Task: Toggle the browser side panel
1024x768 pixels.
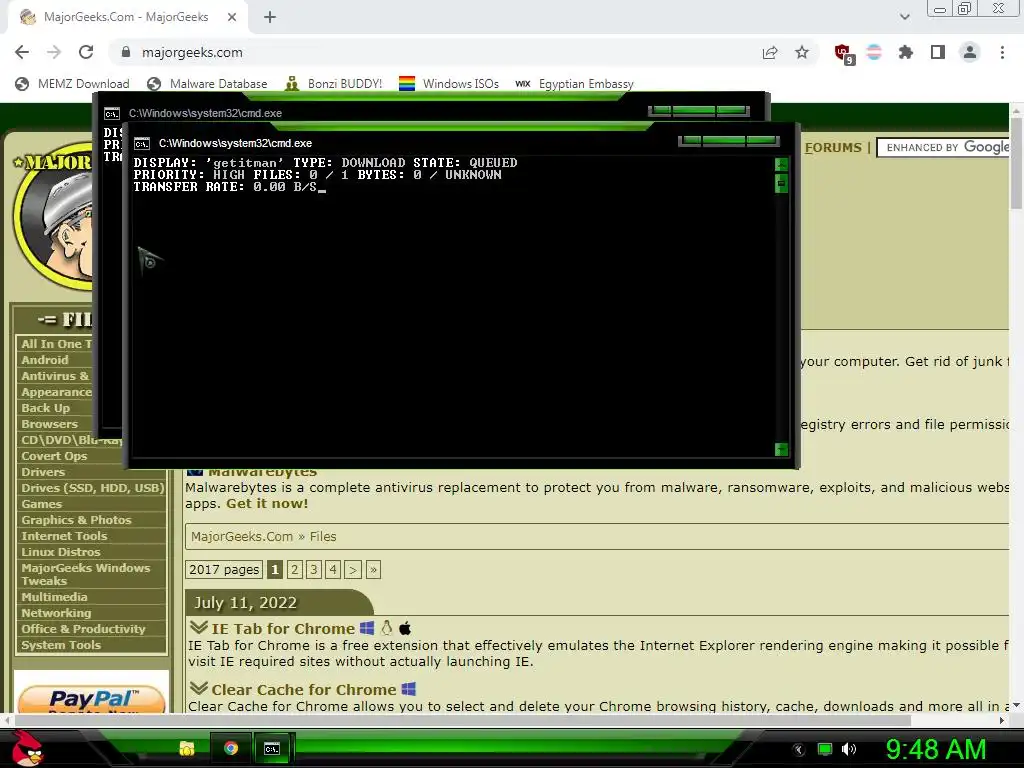Action: (938, 52)
